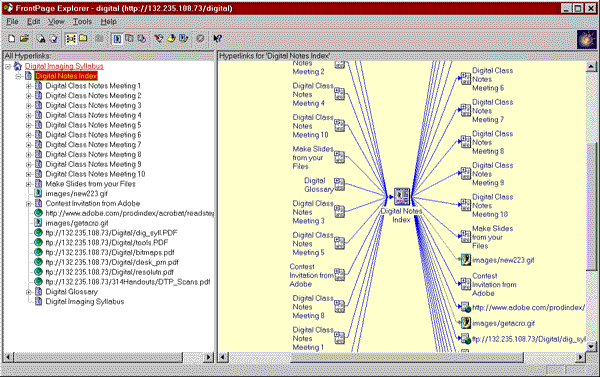Open the File menu
Screen dimensions: 600x377
pyautogui.click(x=12, y=22)
